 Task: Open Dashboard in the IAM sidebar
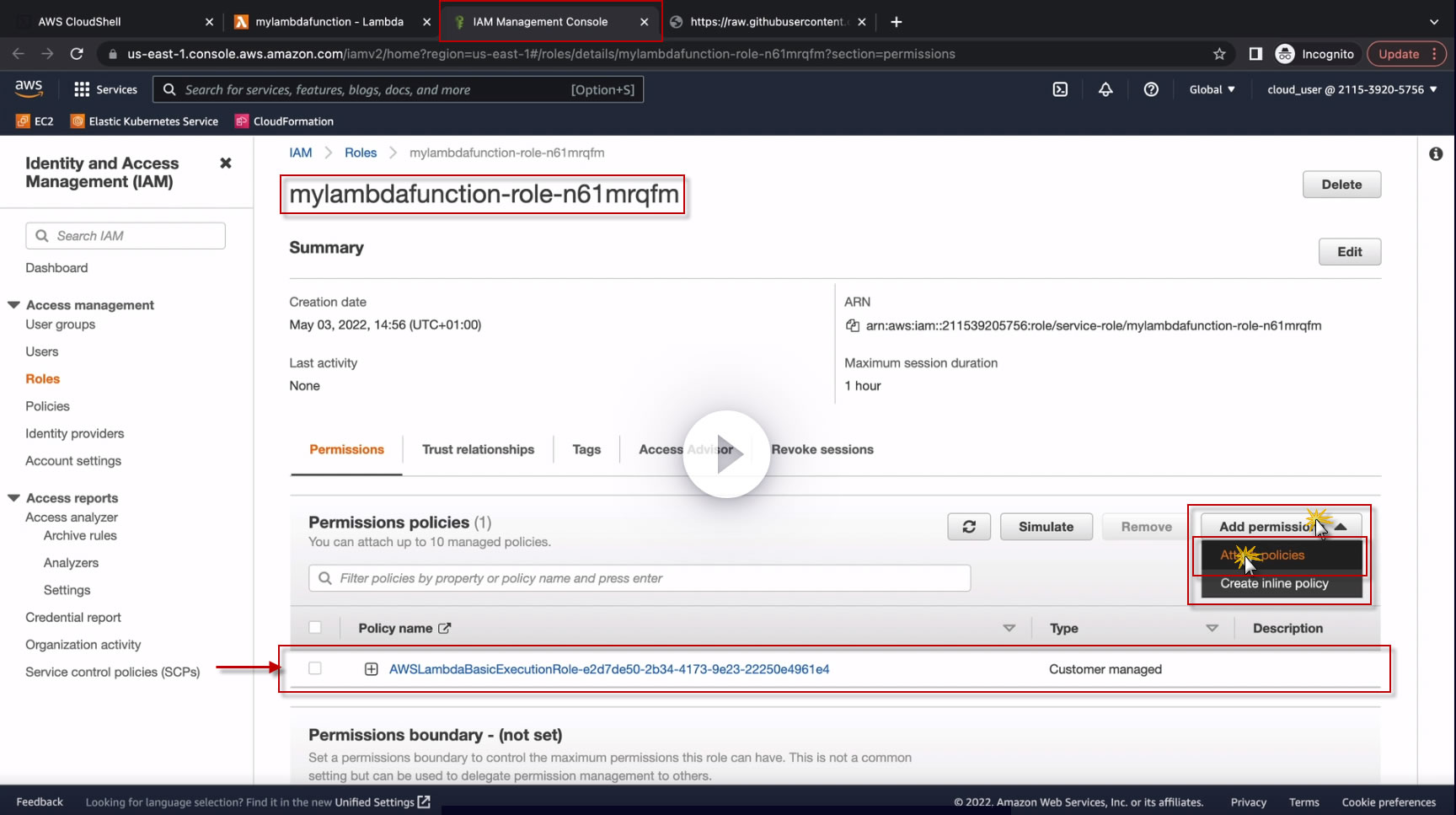coord(56,268)
